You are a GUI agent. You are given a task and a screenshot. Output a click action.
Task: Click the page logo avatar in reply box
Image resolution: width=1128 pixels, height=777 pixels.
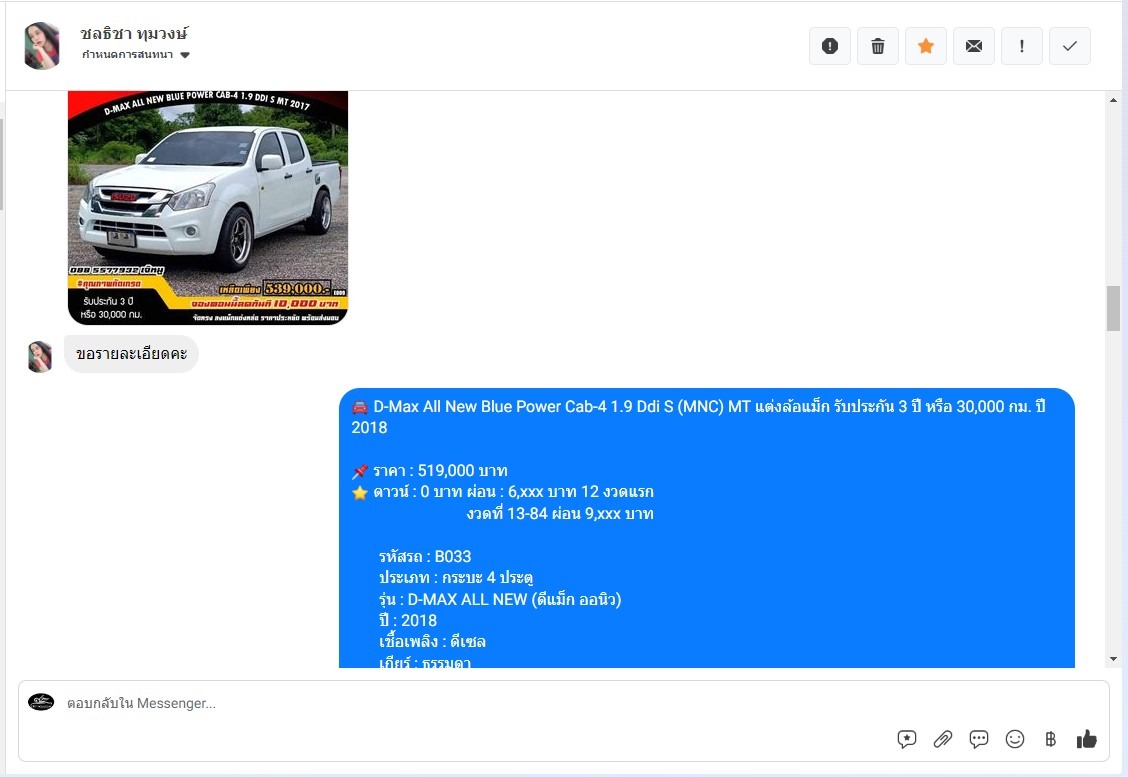point(41,702)
